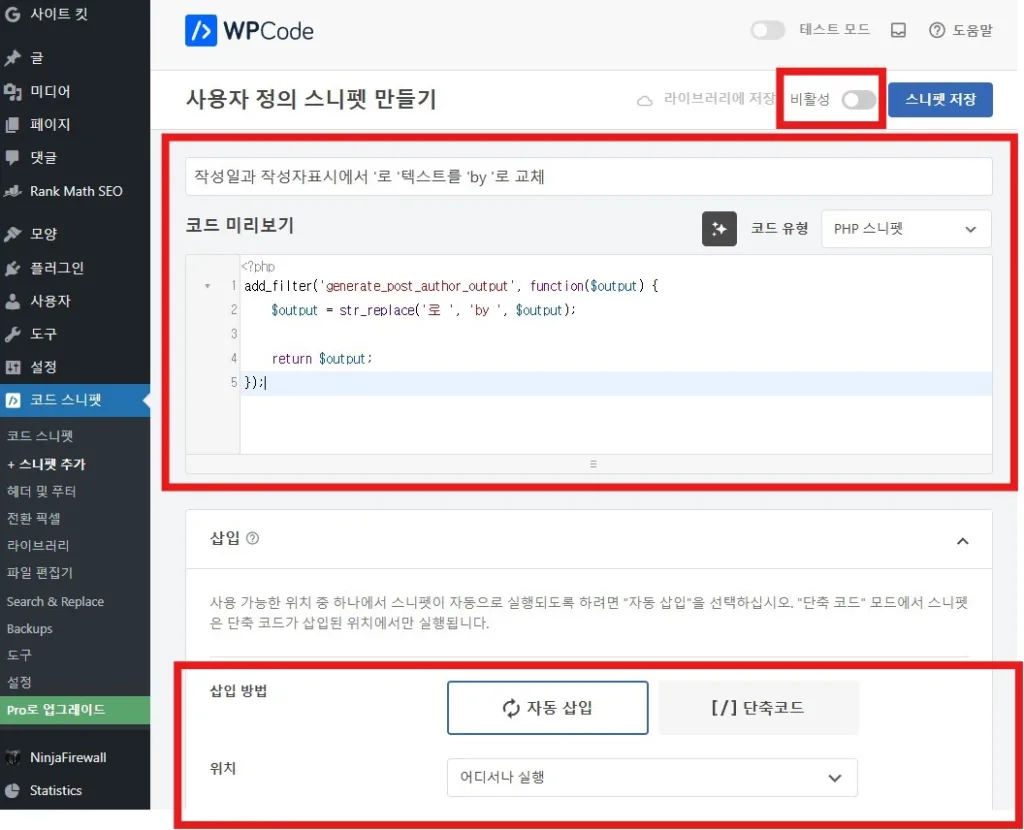Click the 코드 스니펫 code icon

(12, 400)
